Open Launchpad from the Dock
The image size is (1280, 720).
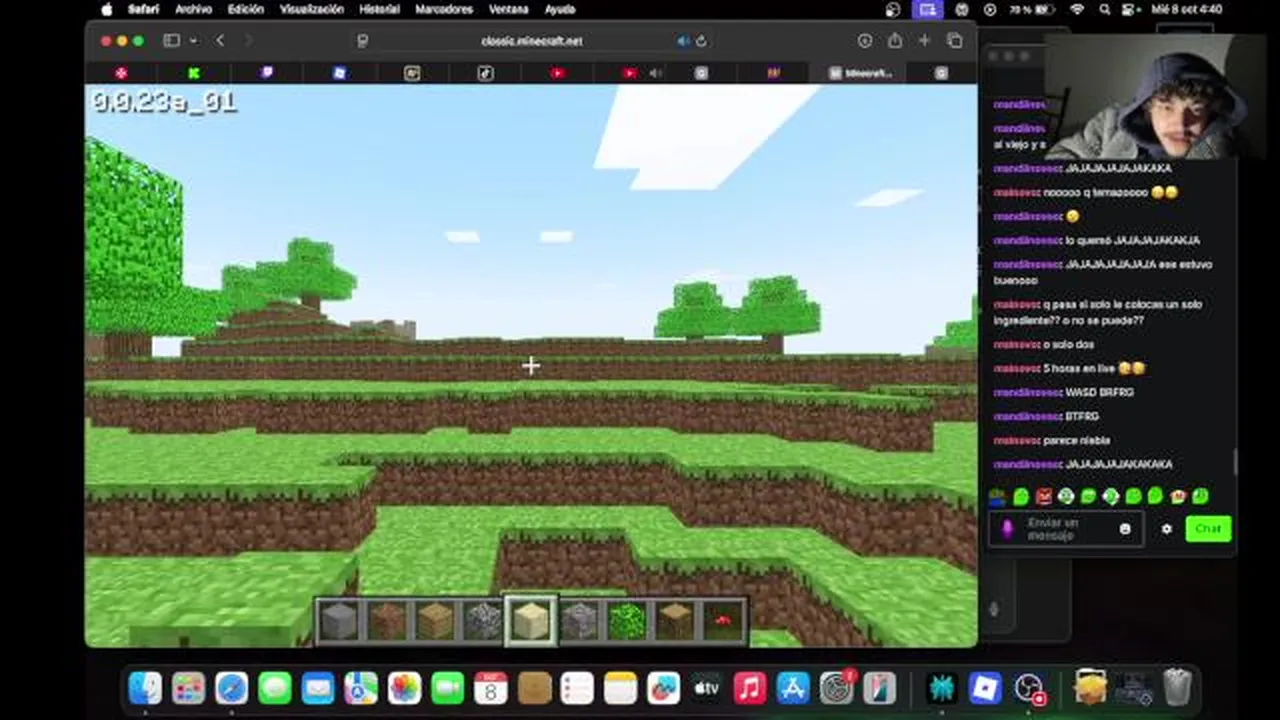tap(188, 688)
